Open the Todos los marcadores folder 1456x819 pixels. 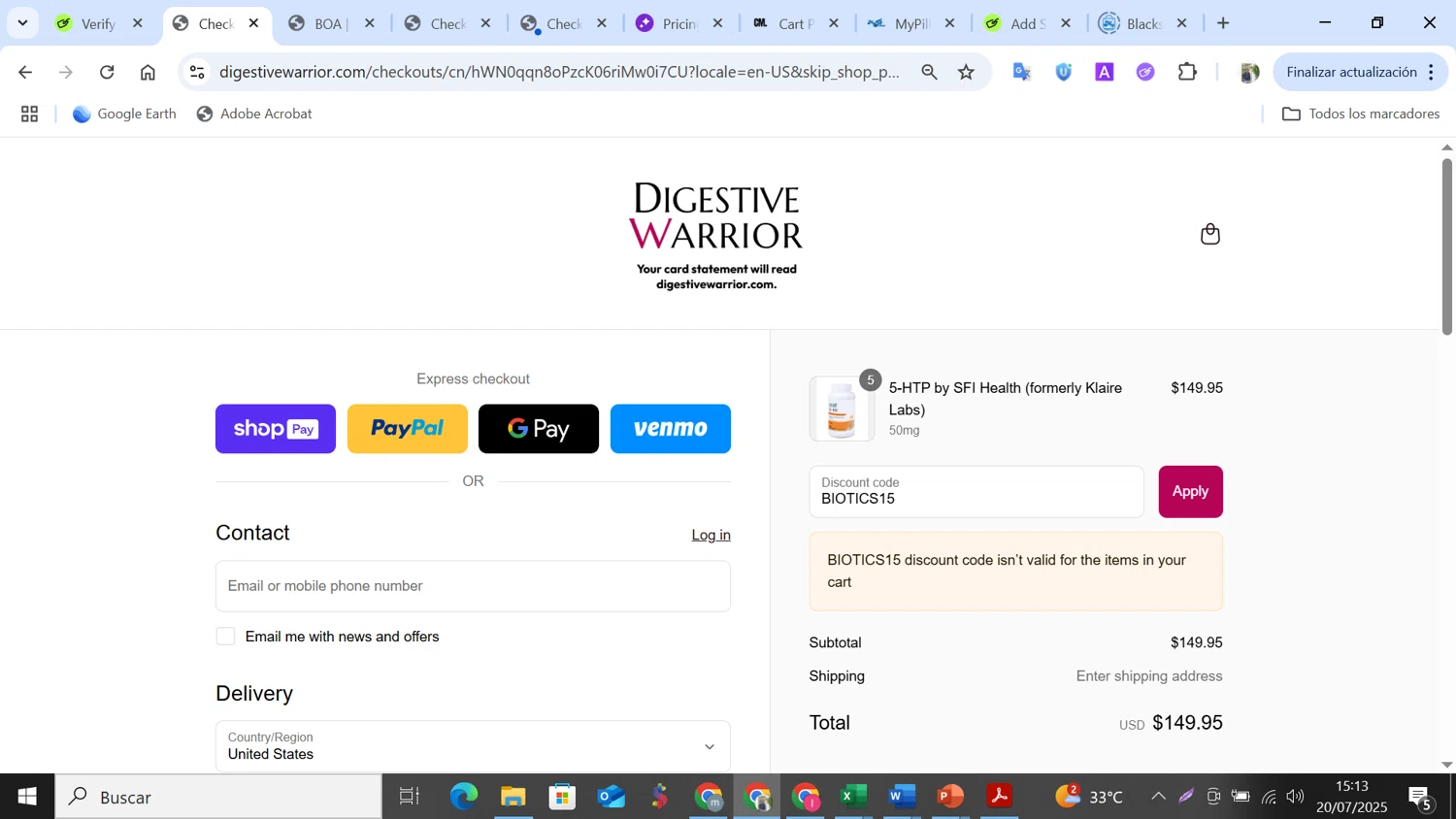[1361, 114]
